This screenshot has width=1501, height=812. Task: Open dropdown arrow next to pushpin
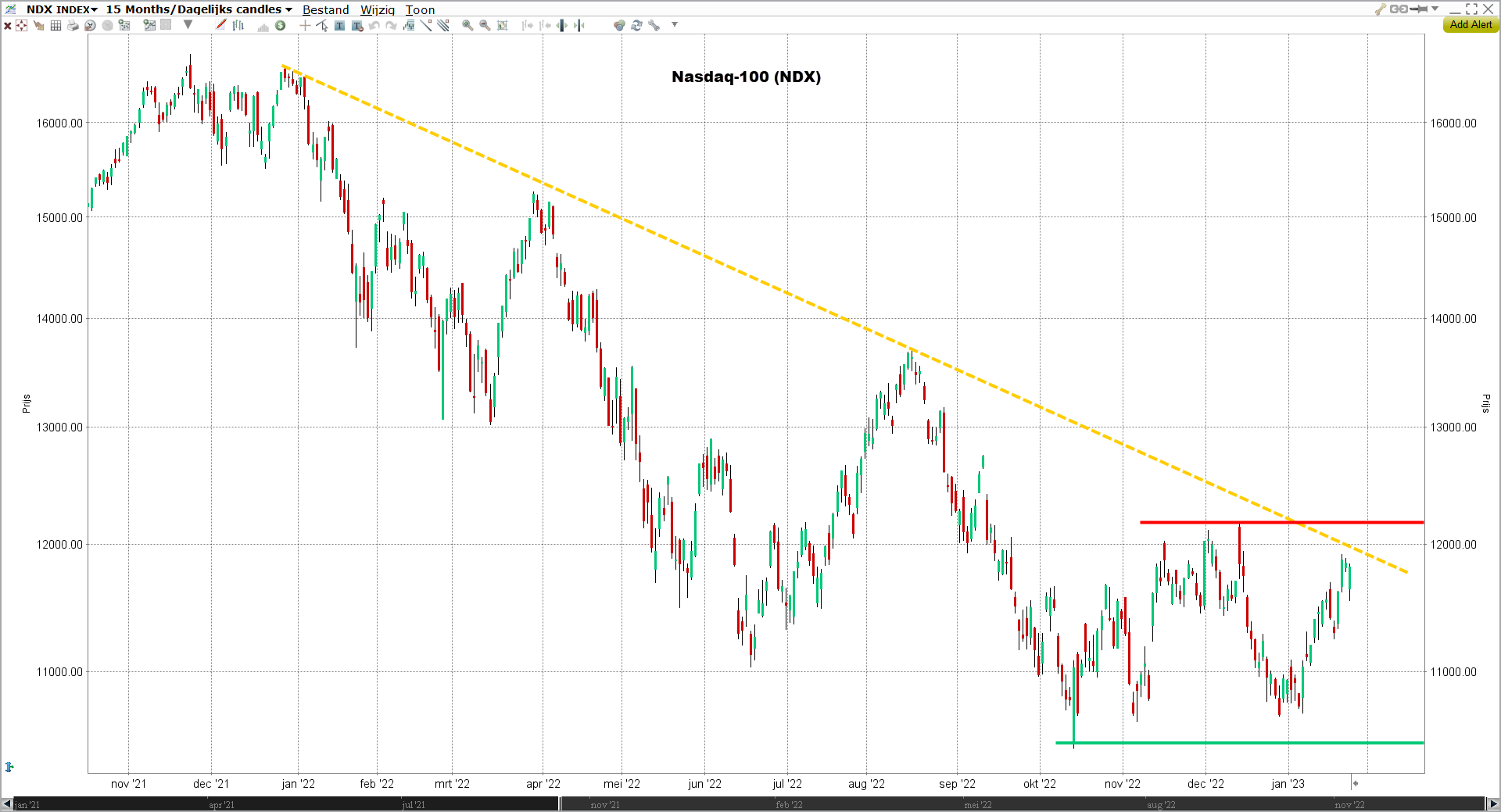pos(1435,9)
